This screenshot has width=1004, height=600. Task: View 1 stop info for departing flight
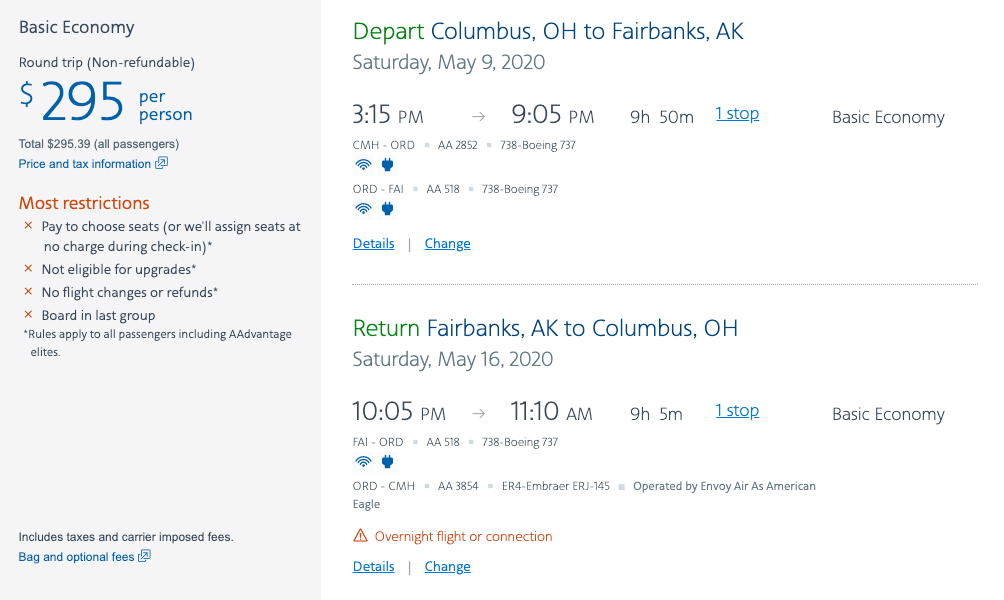tap(737, 114)
